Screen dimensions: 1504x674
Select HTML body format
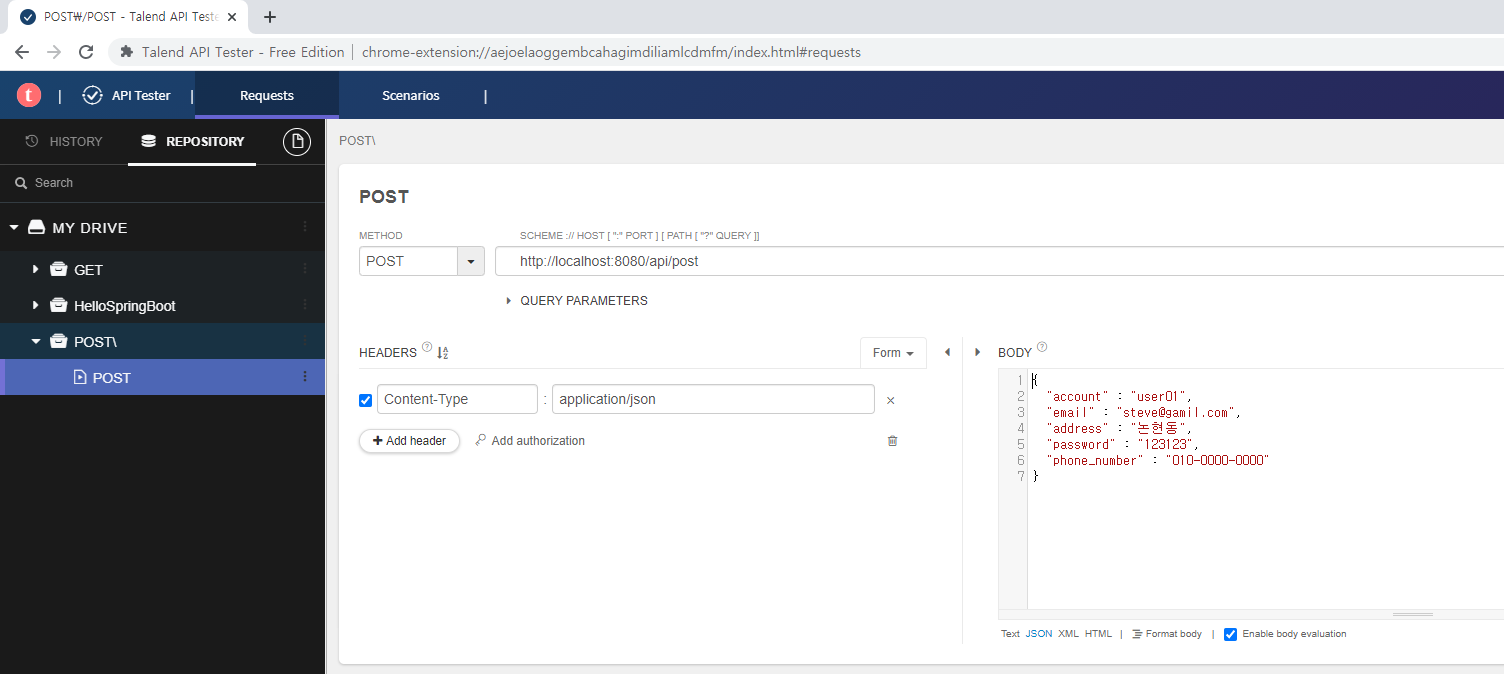coord(1098,634)
